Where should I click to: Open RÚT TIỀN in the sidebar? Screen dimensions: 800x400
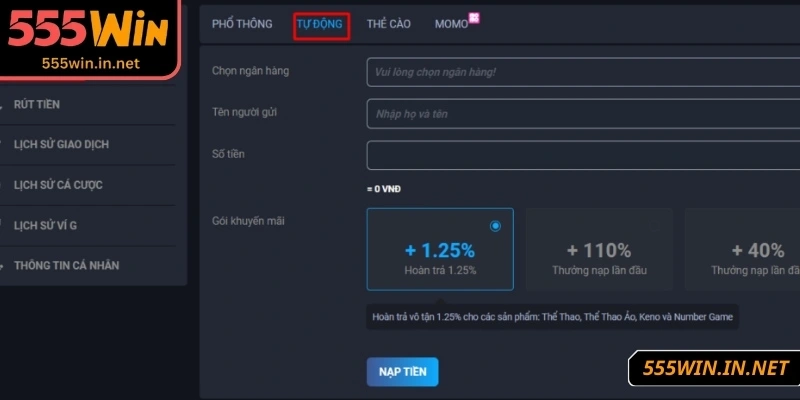38,104
